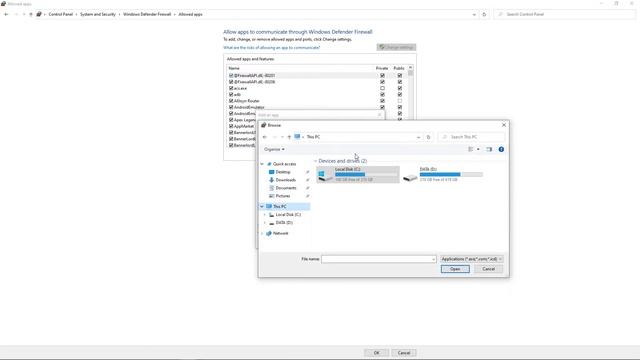Click Cancel in the Browse dialog
Screen dimensions: 640x360
(489, 269)
